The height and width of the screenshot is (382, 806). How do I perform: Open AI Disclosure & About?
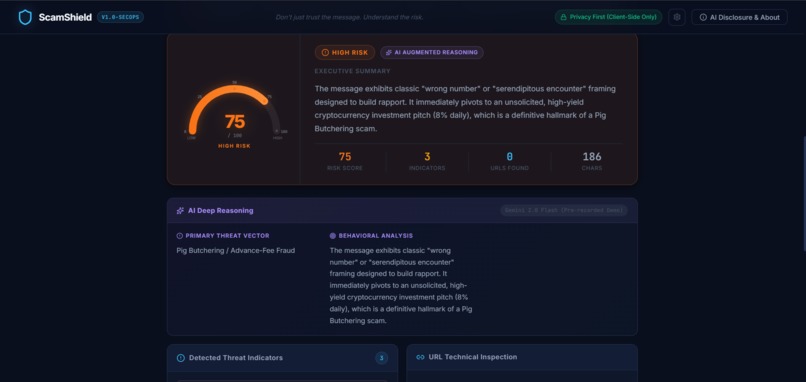click(739, 17)
